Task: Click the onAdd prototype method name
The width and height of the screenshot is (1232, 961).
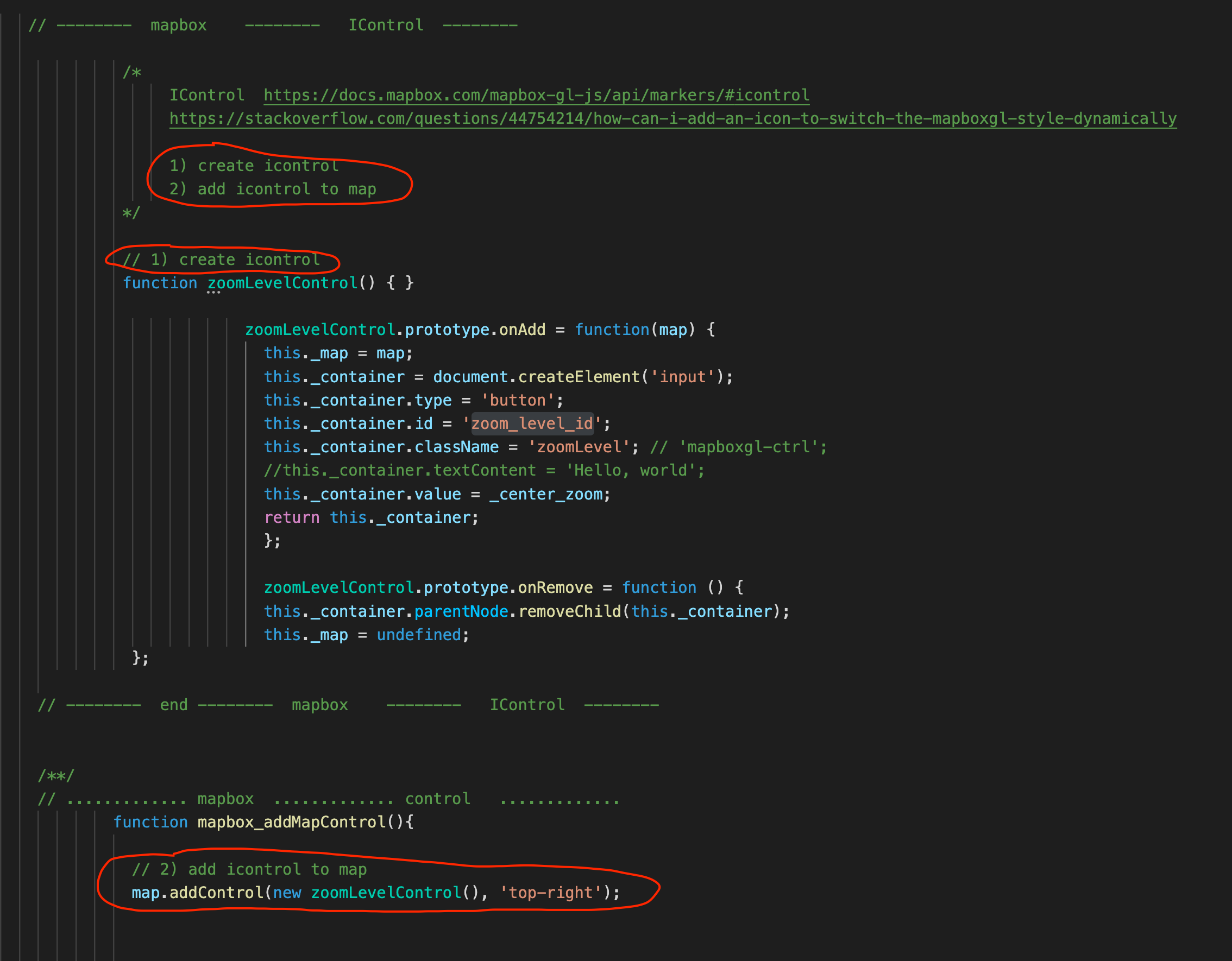Action: [x=522, y=330]
